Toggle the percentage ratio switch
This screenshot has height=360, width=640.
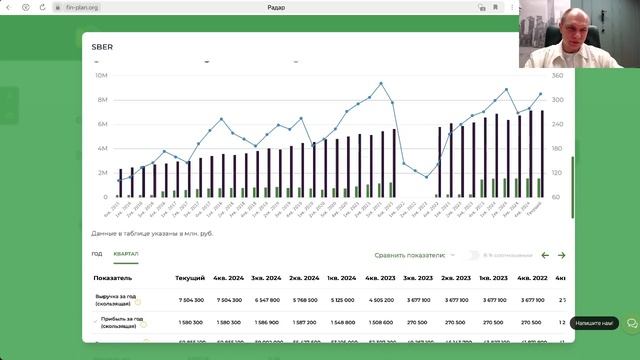[474, 255]
